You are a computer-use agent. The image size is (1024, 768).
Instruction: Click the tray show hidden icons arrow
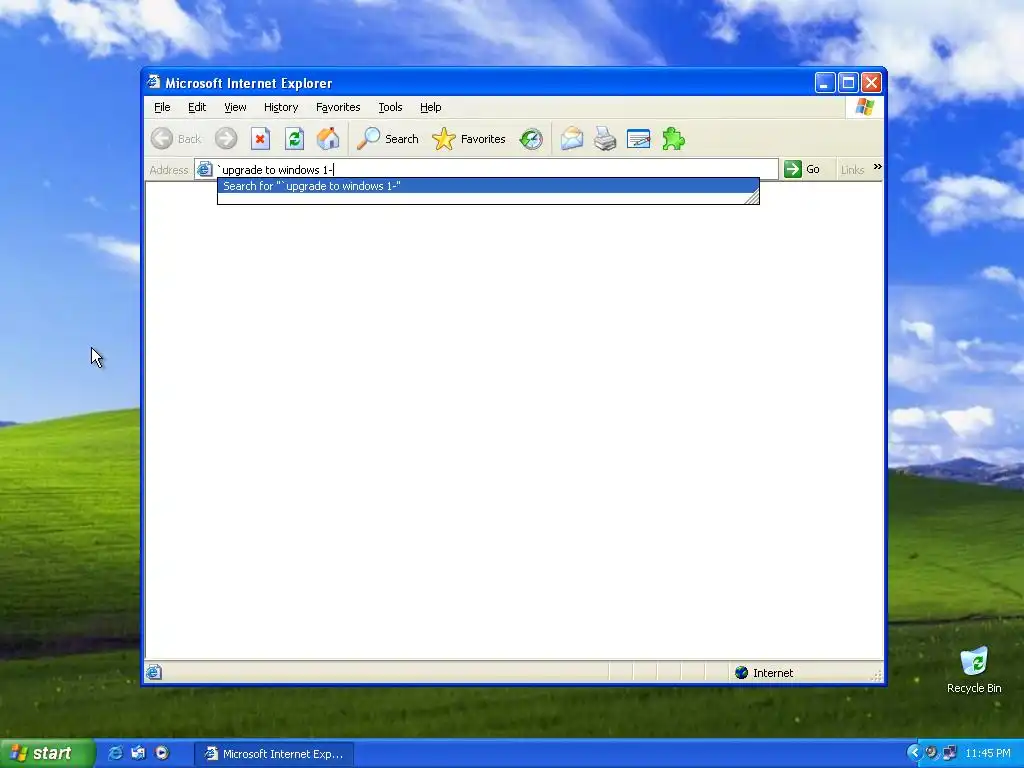tap(914, 753)
